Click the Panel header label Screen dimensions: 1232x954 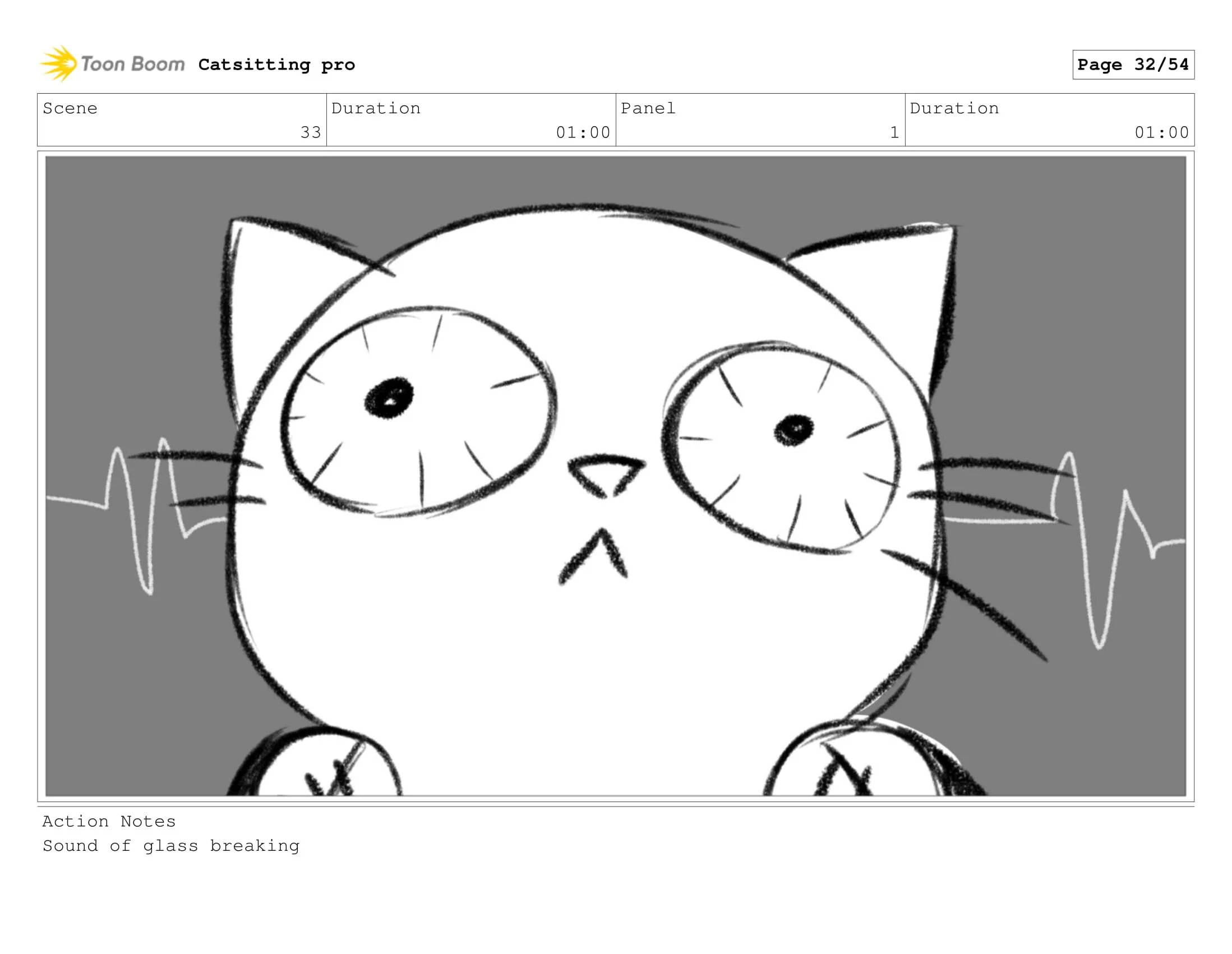(x=648, y=108)
